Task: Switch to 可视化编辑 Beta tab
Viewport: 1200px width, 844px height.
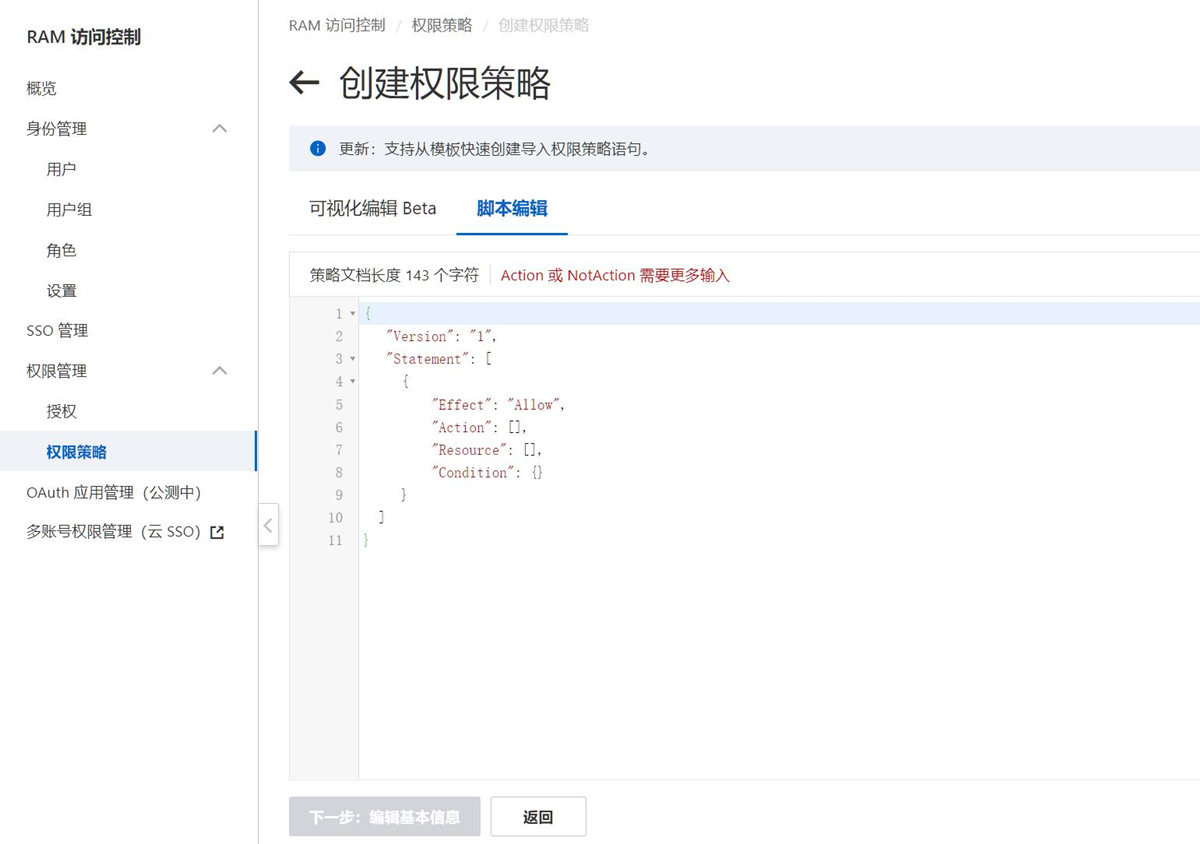Action: pyautogui.click(x=372, y=208)
